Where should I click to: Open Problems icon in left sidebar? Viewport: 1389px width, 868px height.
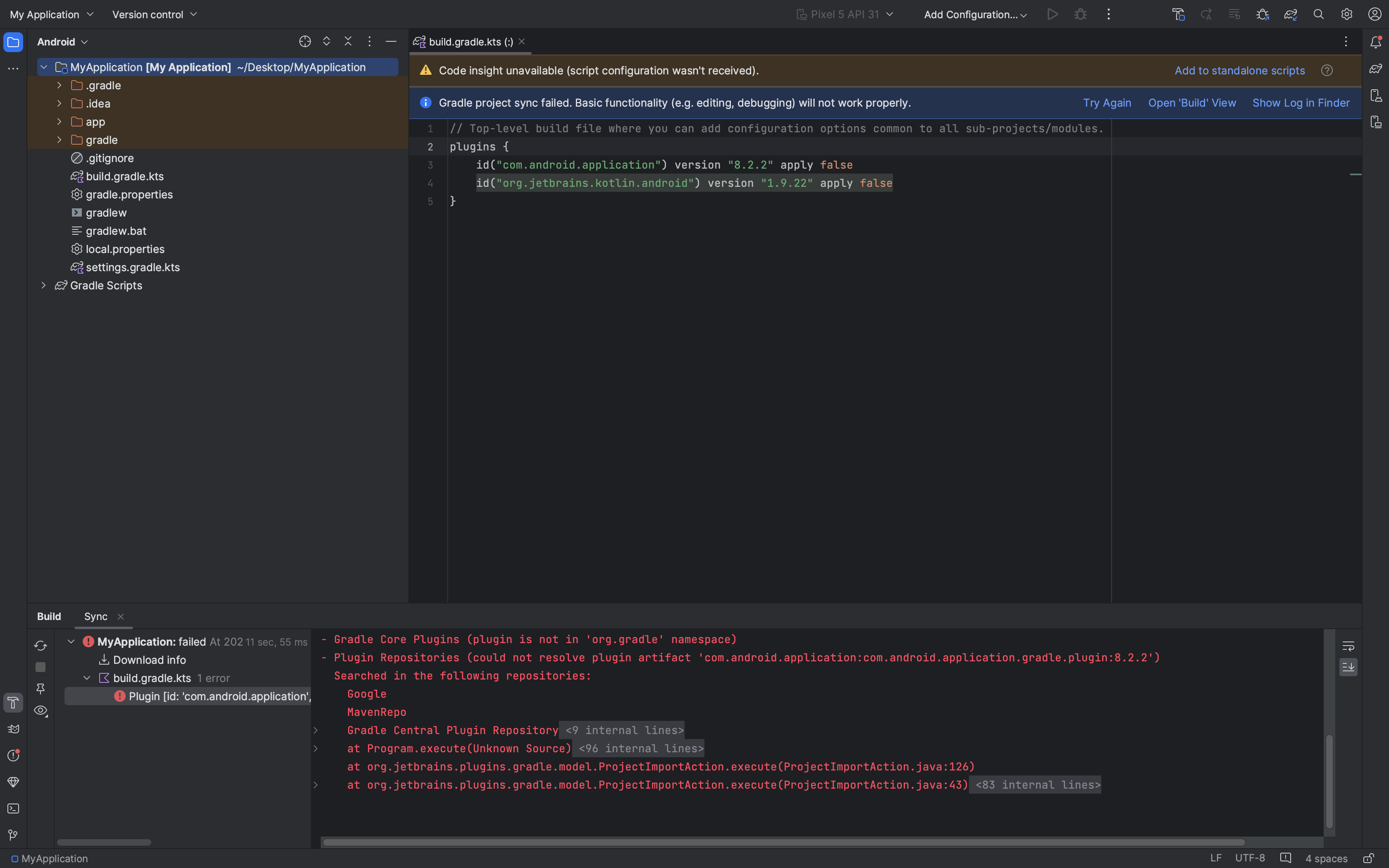[13, 756]
